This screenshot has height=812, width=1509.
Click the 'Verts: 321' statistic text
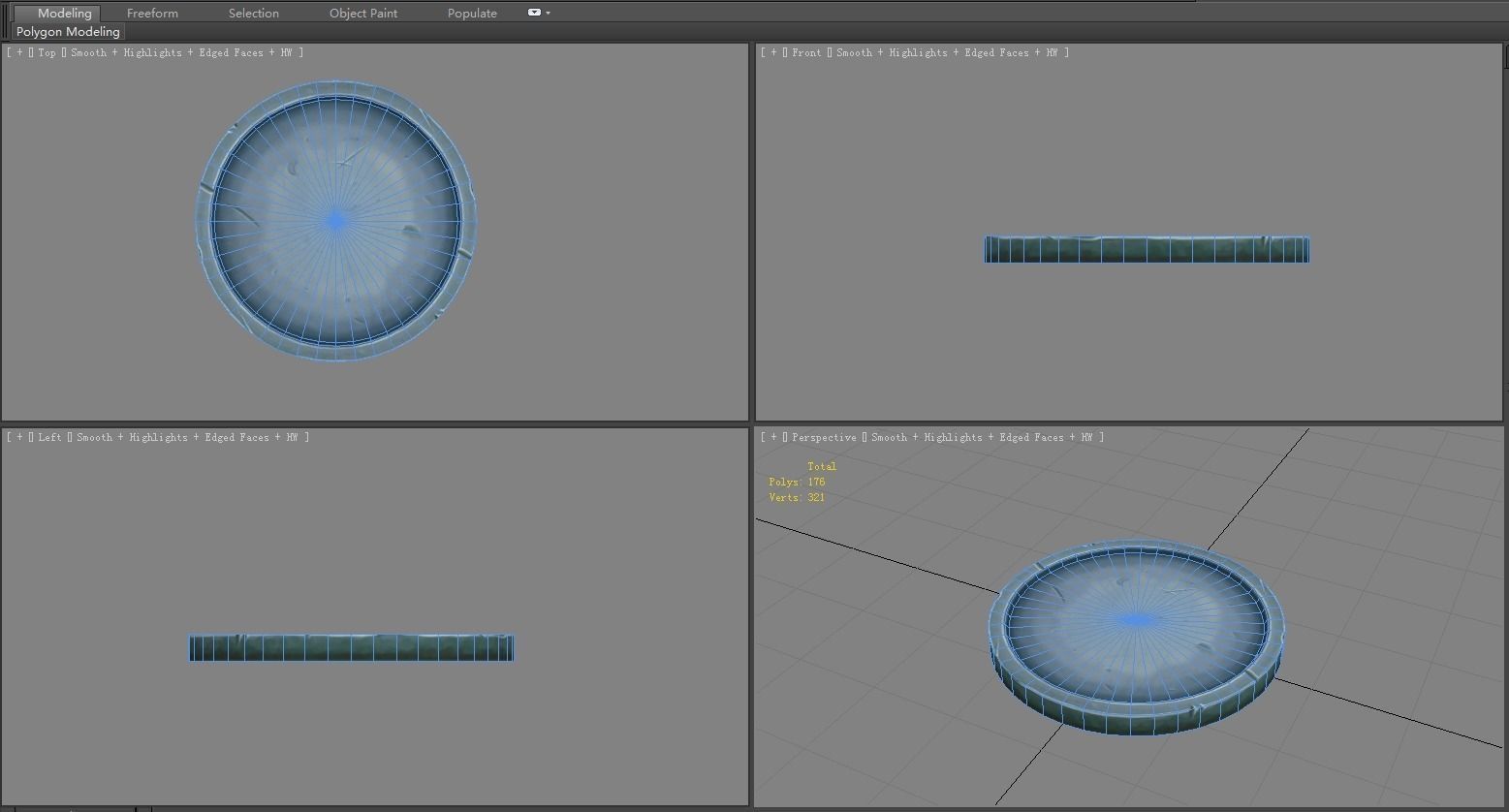pos(797,497)
